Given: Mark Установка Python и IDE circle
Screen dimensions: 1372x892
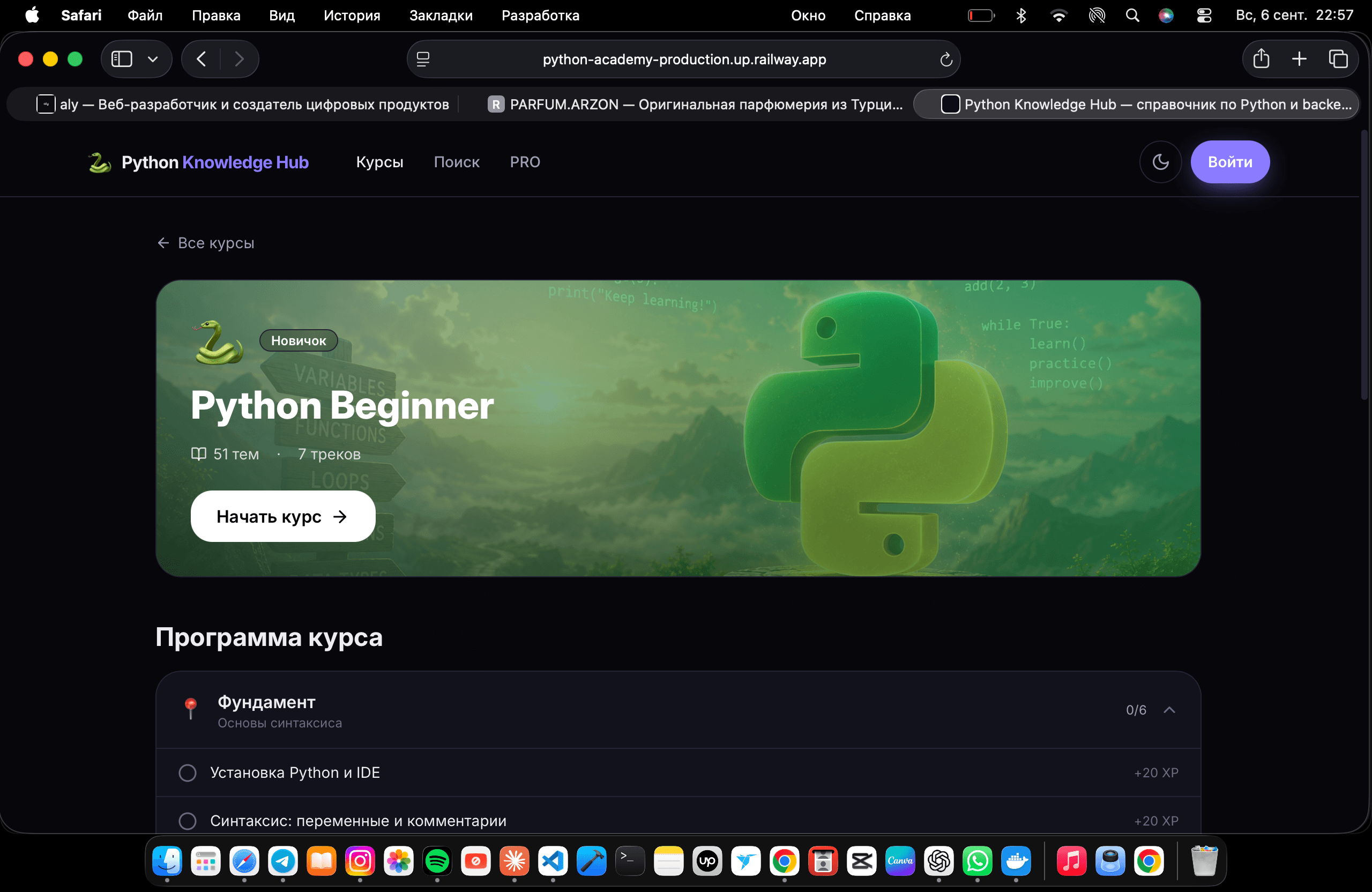Looking at the screenshot, I should [188, 772].
